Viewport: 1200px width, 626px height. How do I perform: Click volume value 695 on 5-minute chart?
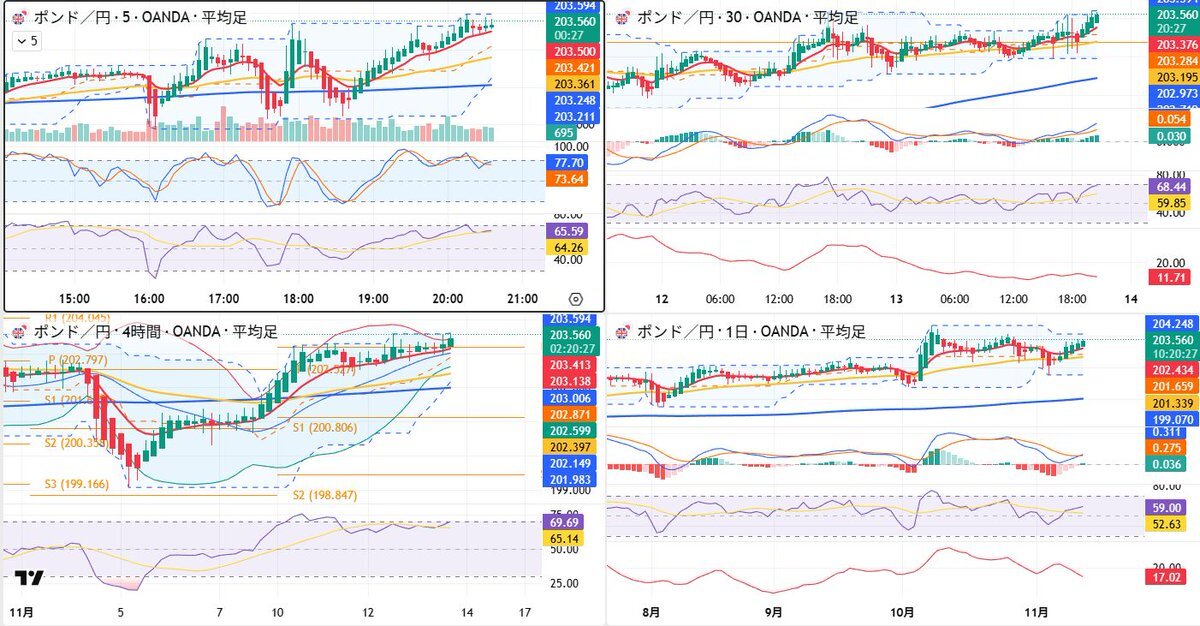(562, 133)
